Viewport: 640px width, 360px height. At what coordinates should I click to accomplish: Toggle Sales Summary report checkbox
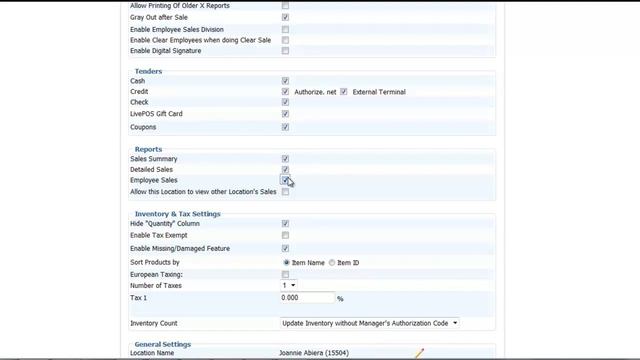[285, 159]
